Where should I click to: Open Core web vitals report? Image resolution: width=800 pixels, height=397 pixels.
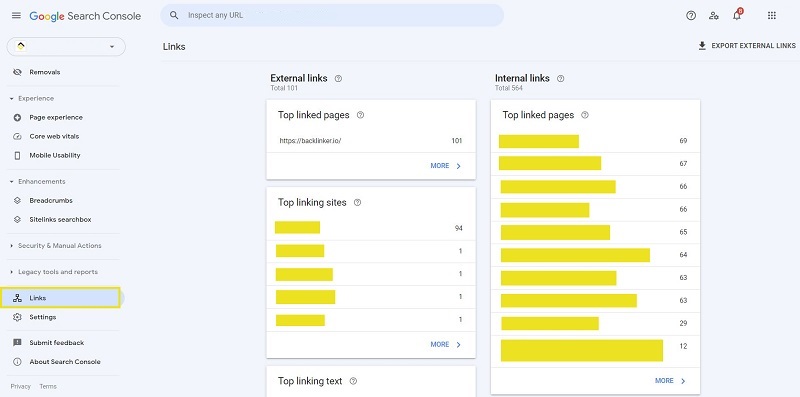click(x=54, y=136)
